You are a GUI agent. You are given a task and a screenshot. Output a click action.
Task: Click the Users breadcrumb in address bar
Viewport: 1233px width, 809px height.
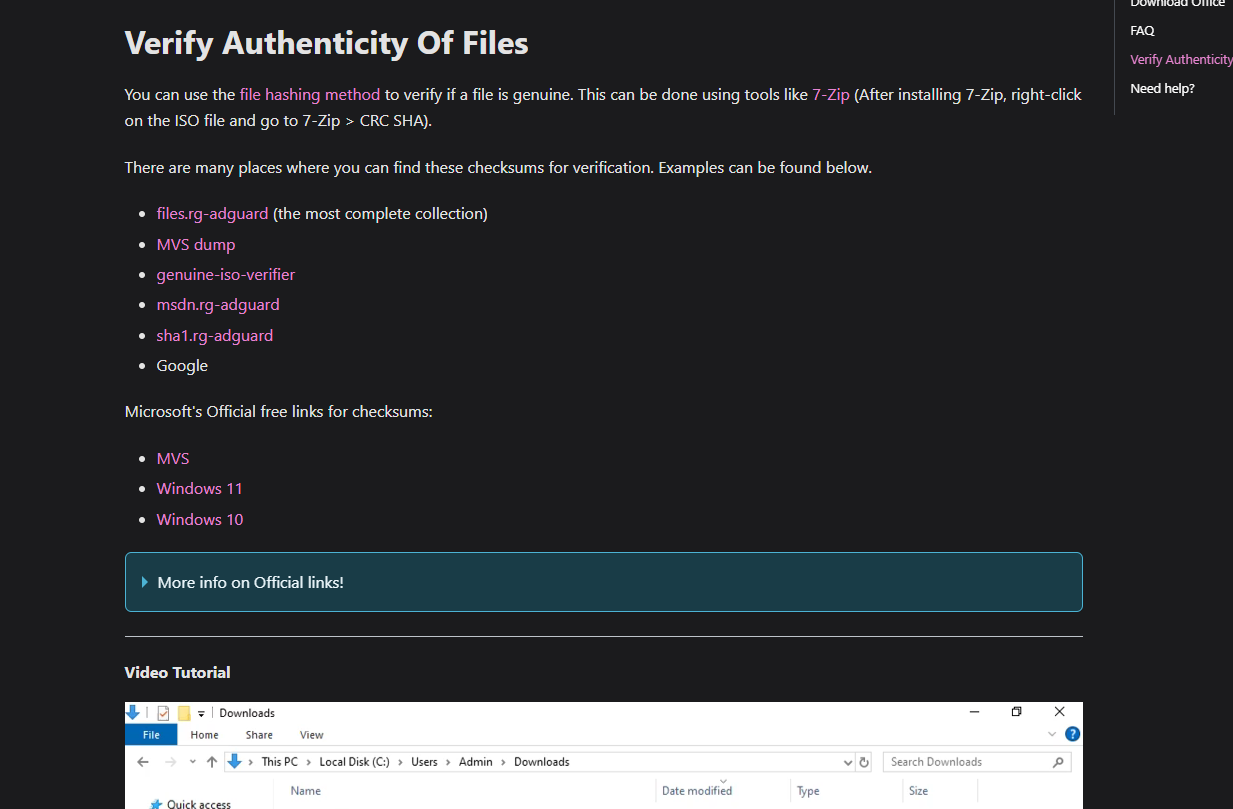tap(424, 762)
